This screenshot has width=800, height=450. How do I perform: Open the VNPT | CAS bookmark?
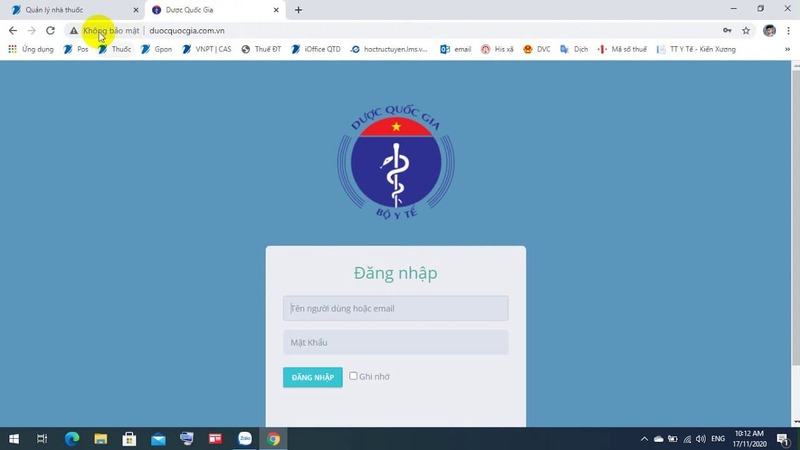point(207,49)
